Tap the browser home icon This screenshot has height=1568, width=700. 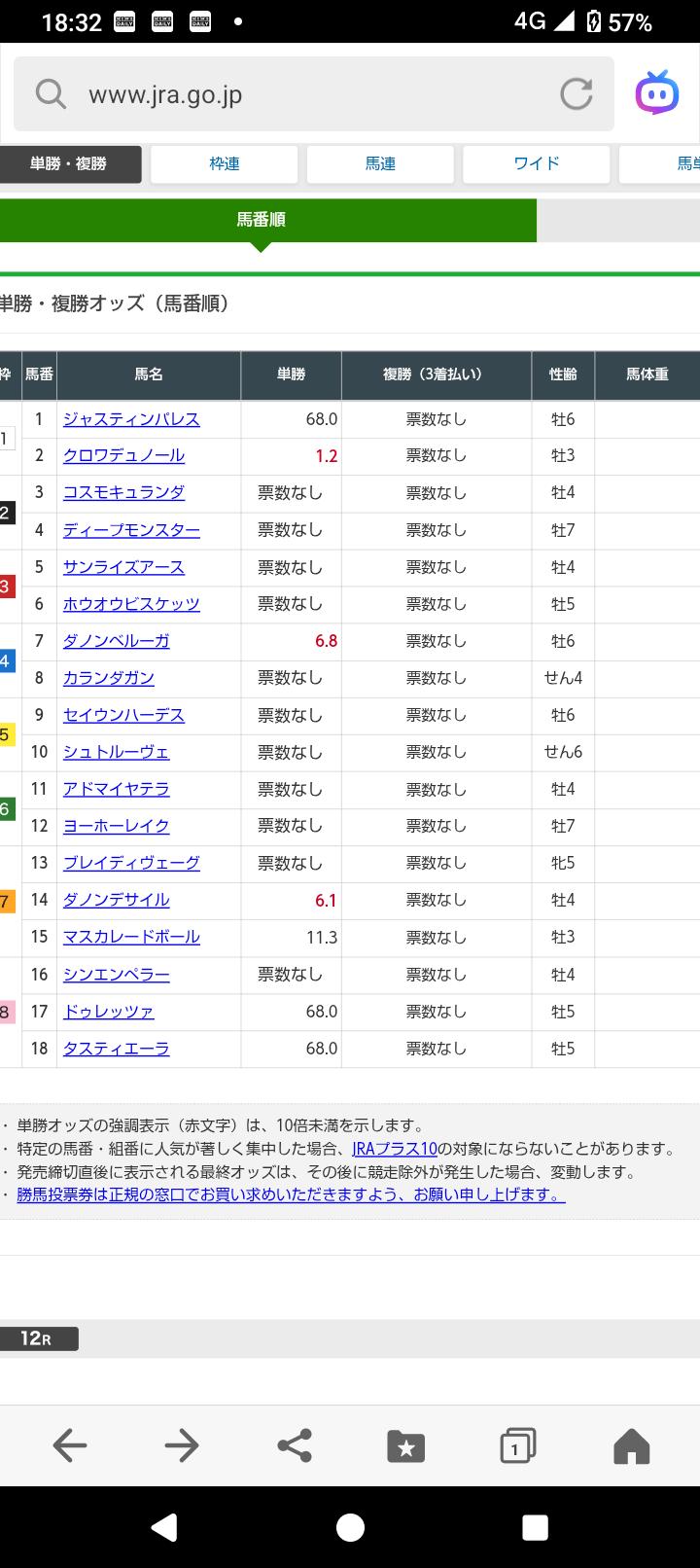(631, 1446)
